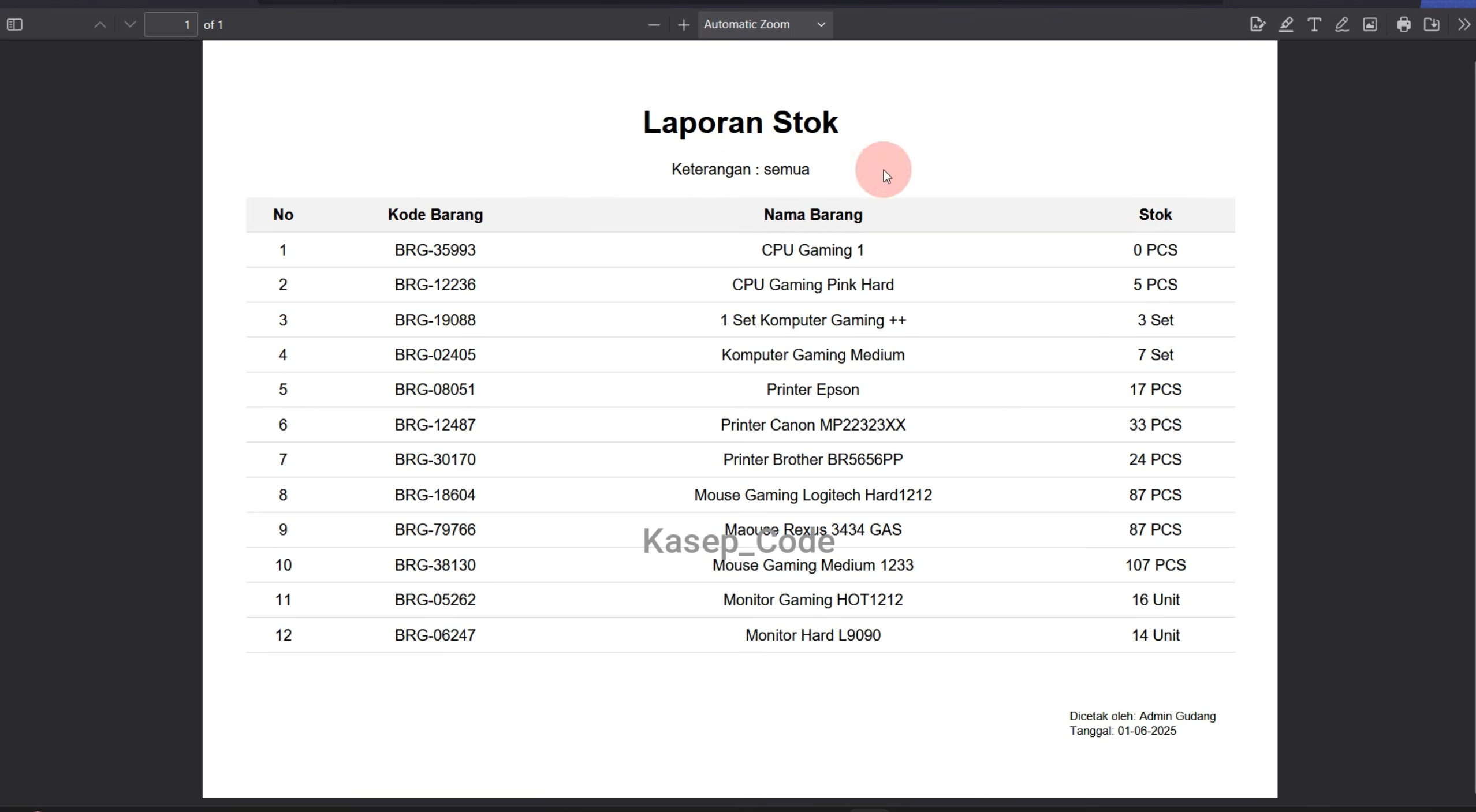Click the item 'Printer Epson'
Image resolution: width=1476 pixels, height=812 pixels.
pos(813,390)
